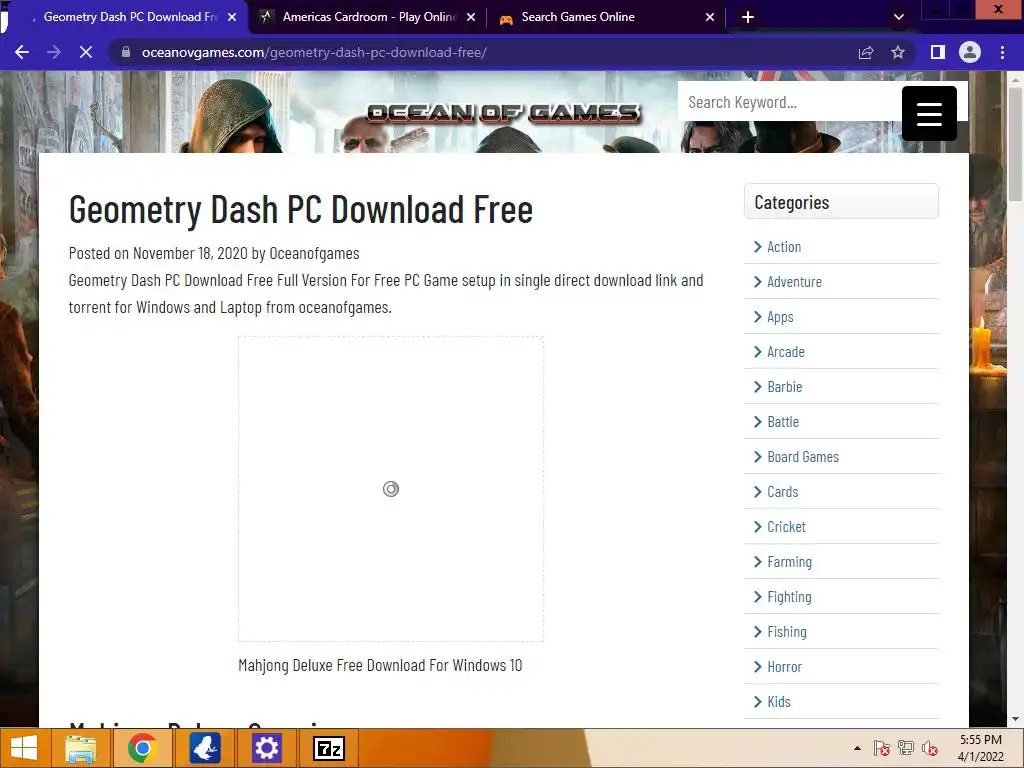
Task: Open the blue frog app in taskbar
Action: 204,748
